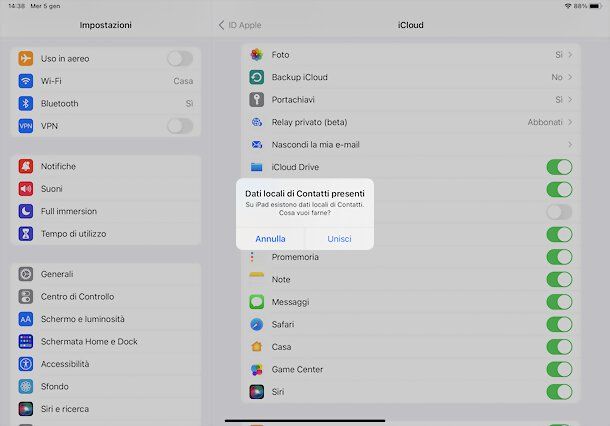Tap the Backup iCloud icon
This screenshot has height=426, width=610.
point(257,77)
